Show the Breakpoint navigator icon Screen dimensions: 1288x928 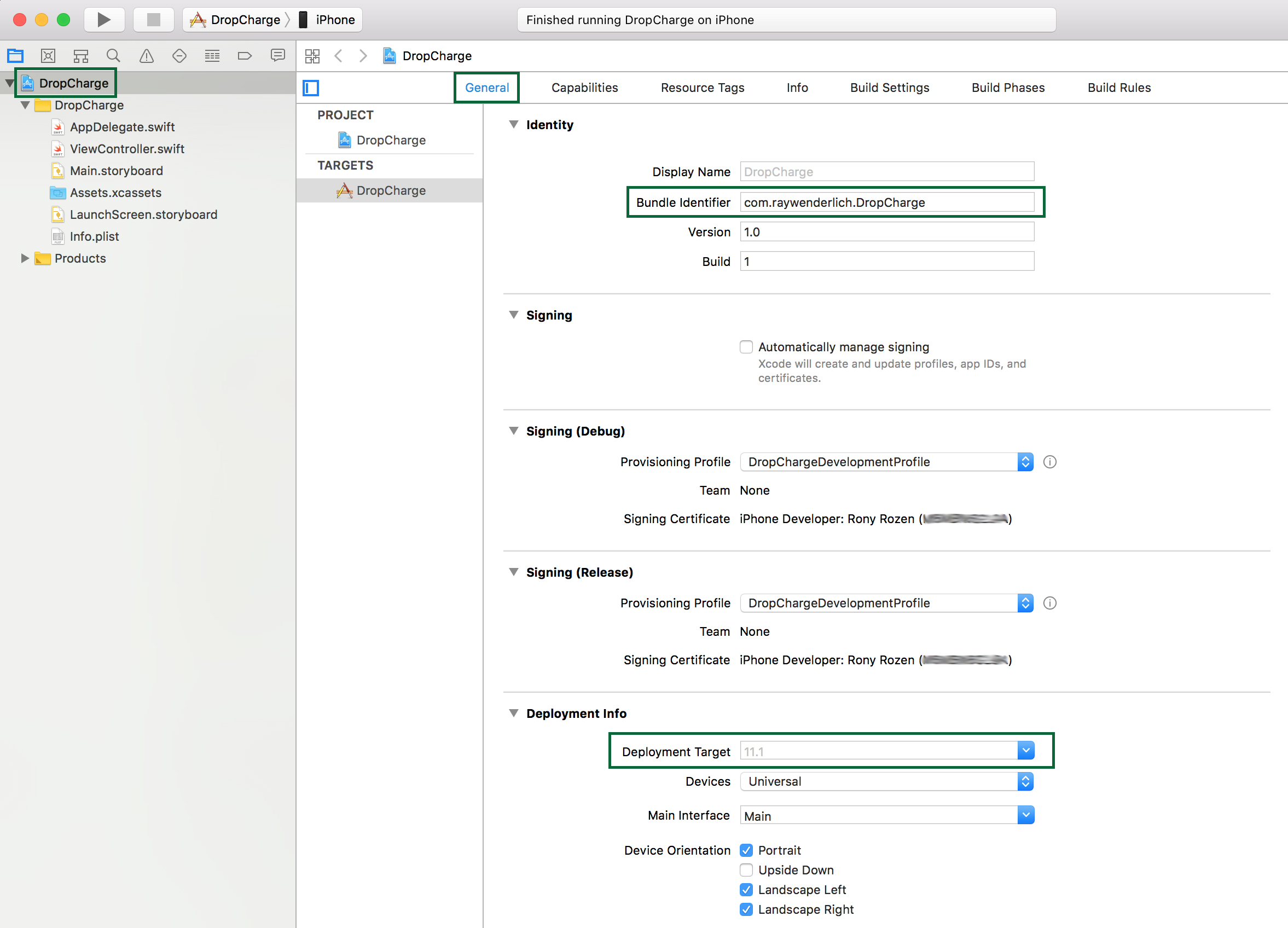245,56
